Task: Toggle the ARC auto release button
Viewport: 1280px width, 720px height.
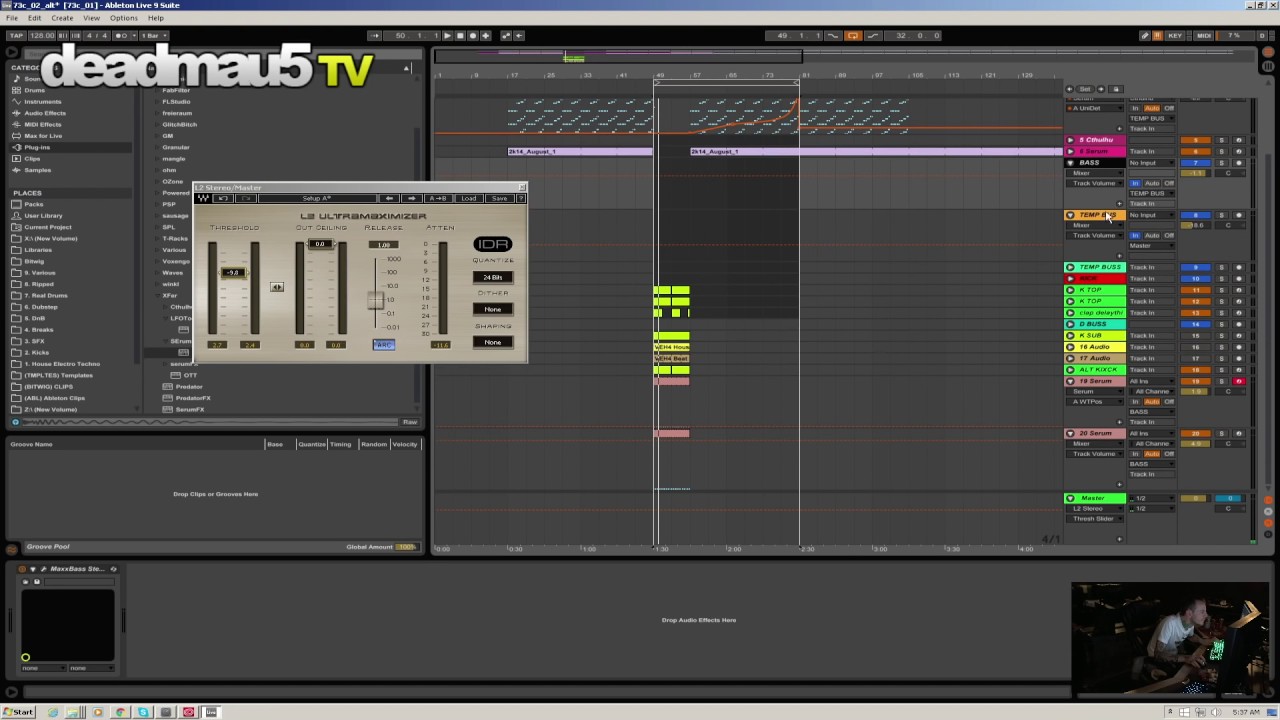Action: pos(384,345)
